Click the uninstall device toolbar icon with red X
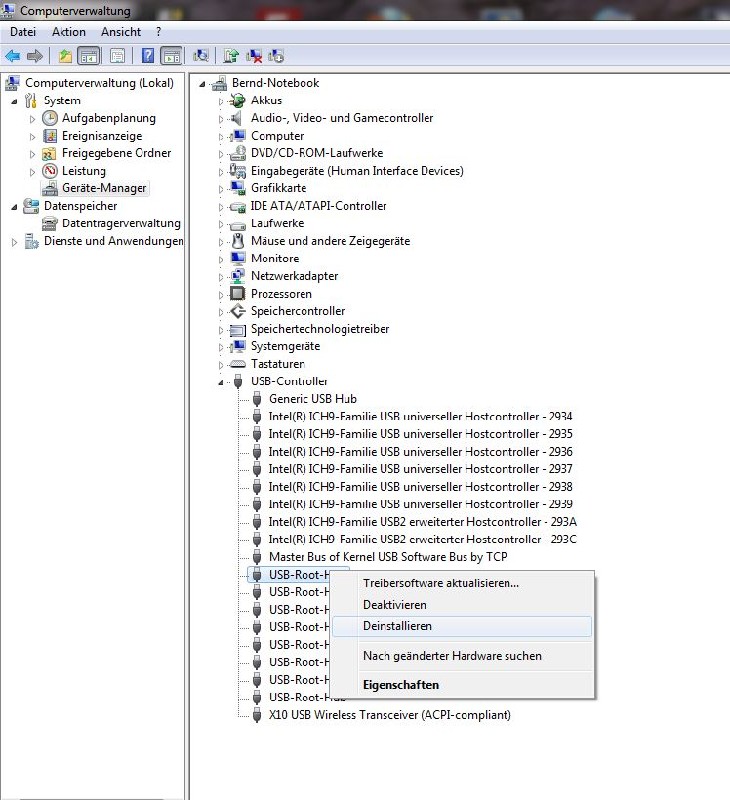Viewport: 730px width, 800px height. 254,56
